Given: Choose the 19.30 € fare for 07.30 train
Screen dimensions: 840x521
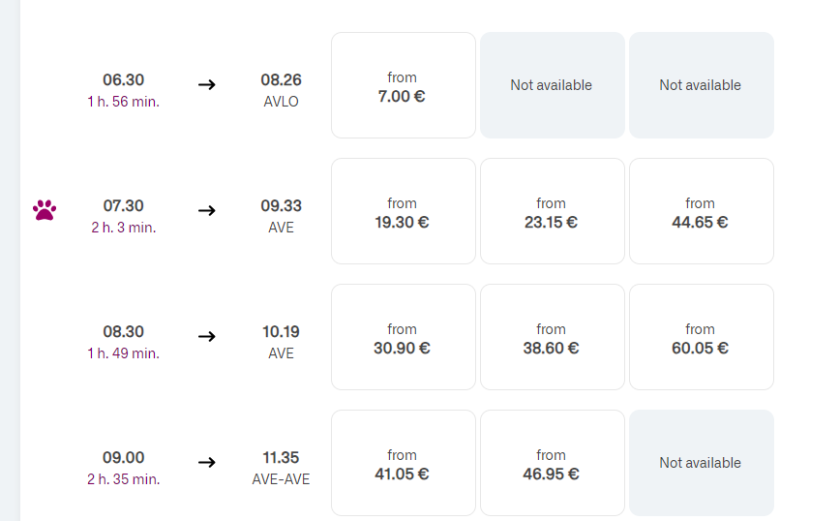Looking at the screenshot, I should (403, 211).
